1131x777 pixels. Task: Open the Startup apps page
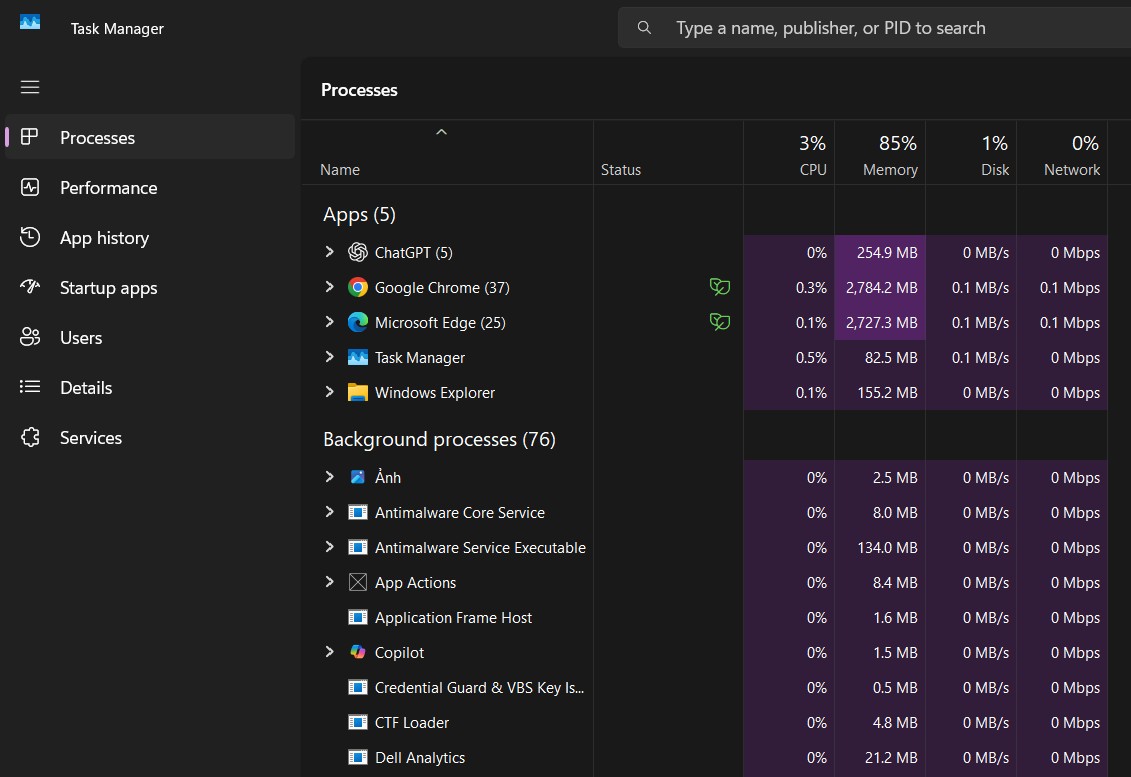(x=108, y=288)
